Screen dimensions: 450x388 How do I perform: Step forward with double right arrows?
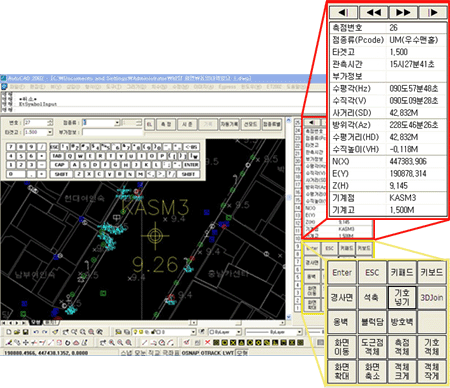point(403,12)
